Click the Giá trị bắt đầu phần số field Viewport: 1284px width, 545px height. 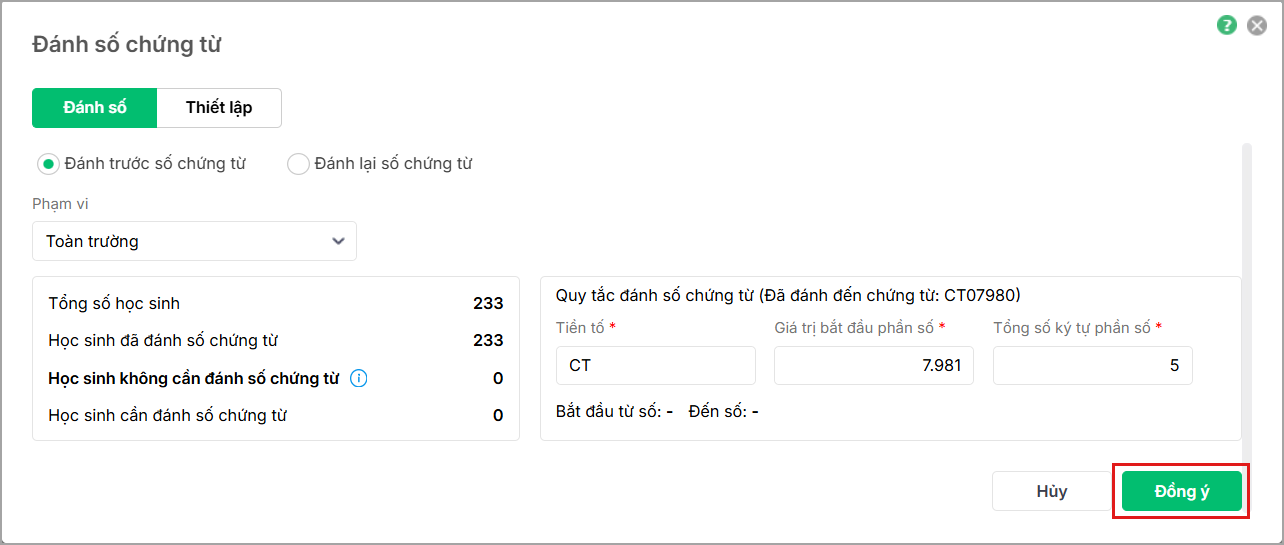tap(873, 366)
